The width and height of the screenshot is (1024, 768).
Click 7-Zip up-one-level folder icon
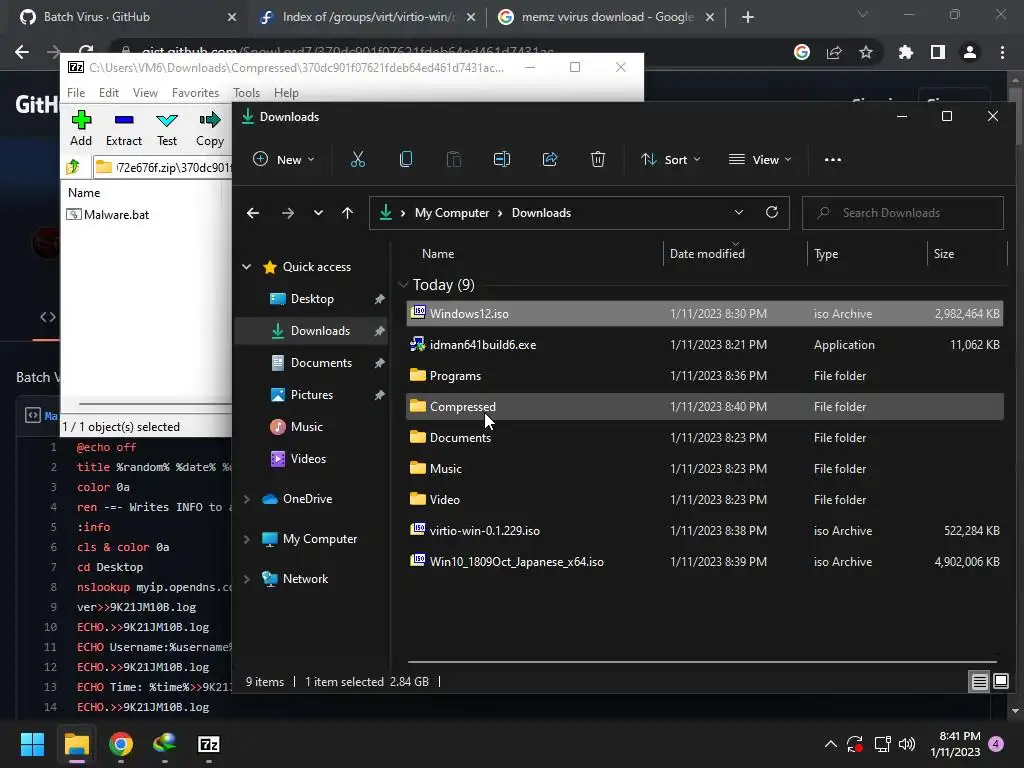point(73,167)
